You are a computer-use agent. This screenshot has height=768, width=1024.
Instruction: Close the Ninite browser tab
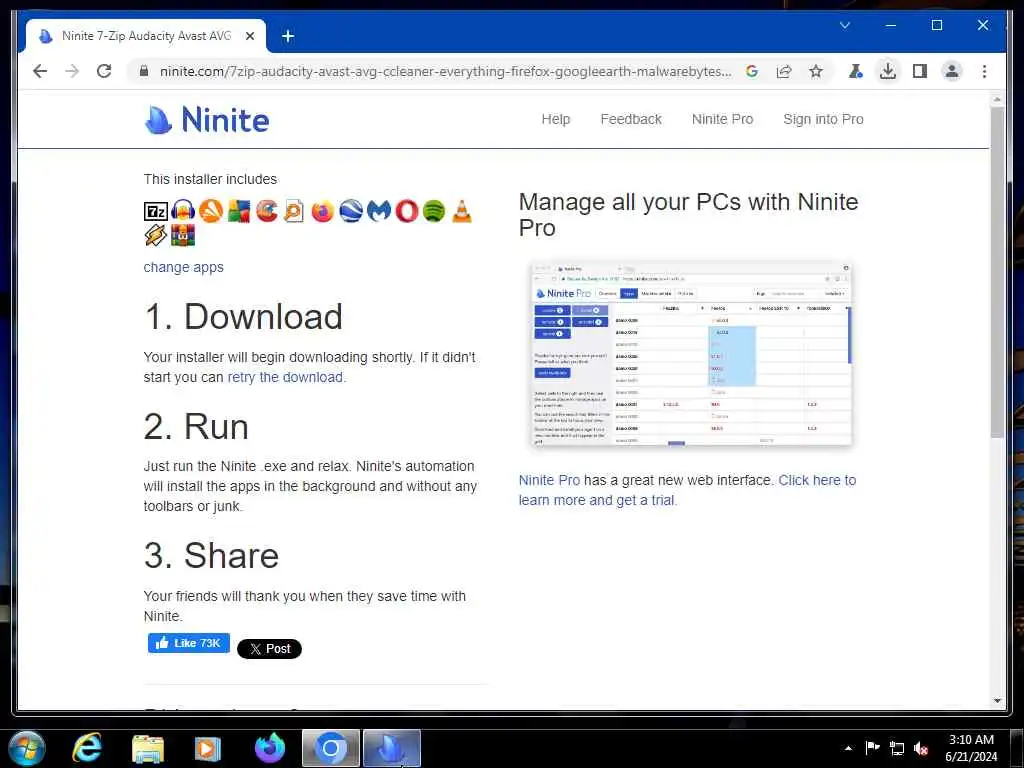point(249,36)
